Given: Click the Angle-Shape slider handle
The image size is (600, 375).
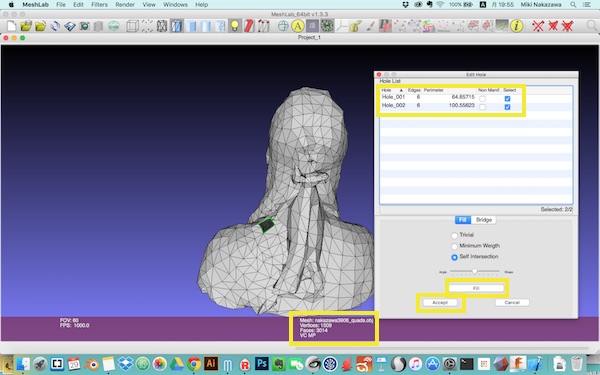Looking at the screenshot, I should [x=475, y=272].
